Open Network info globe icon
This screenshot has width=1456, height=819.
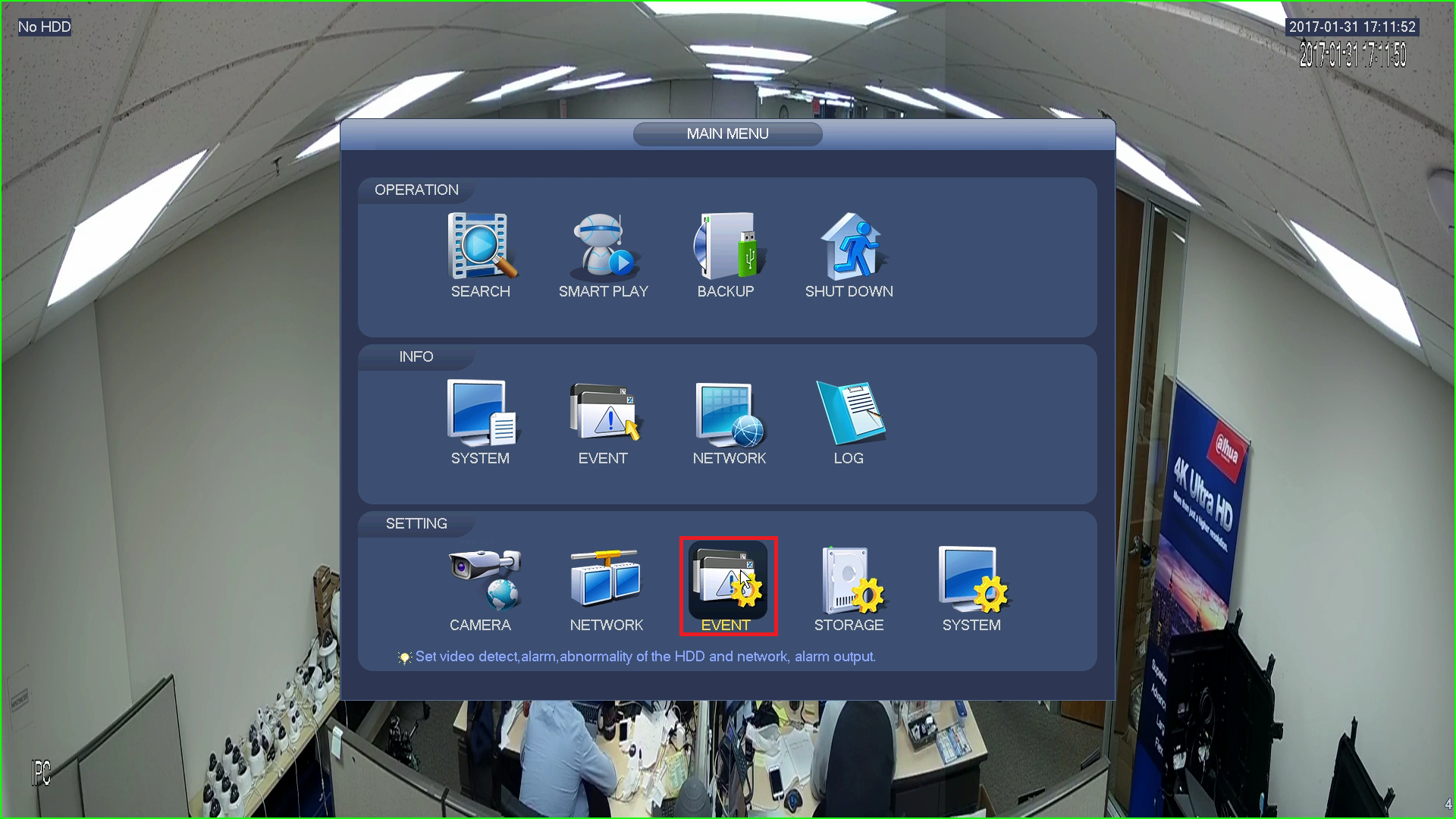tap(729, 413)
